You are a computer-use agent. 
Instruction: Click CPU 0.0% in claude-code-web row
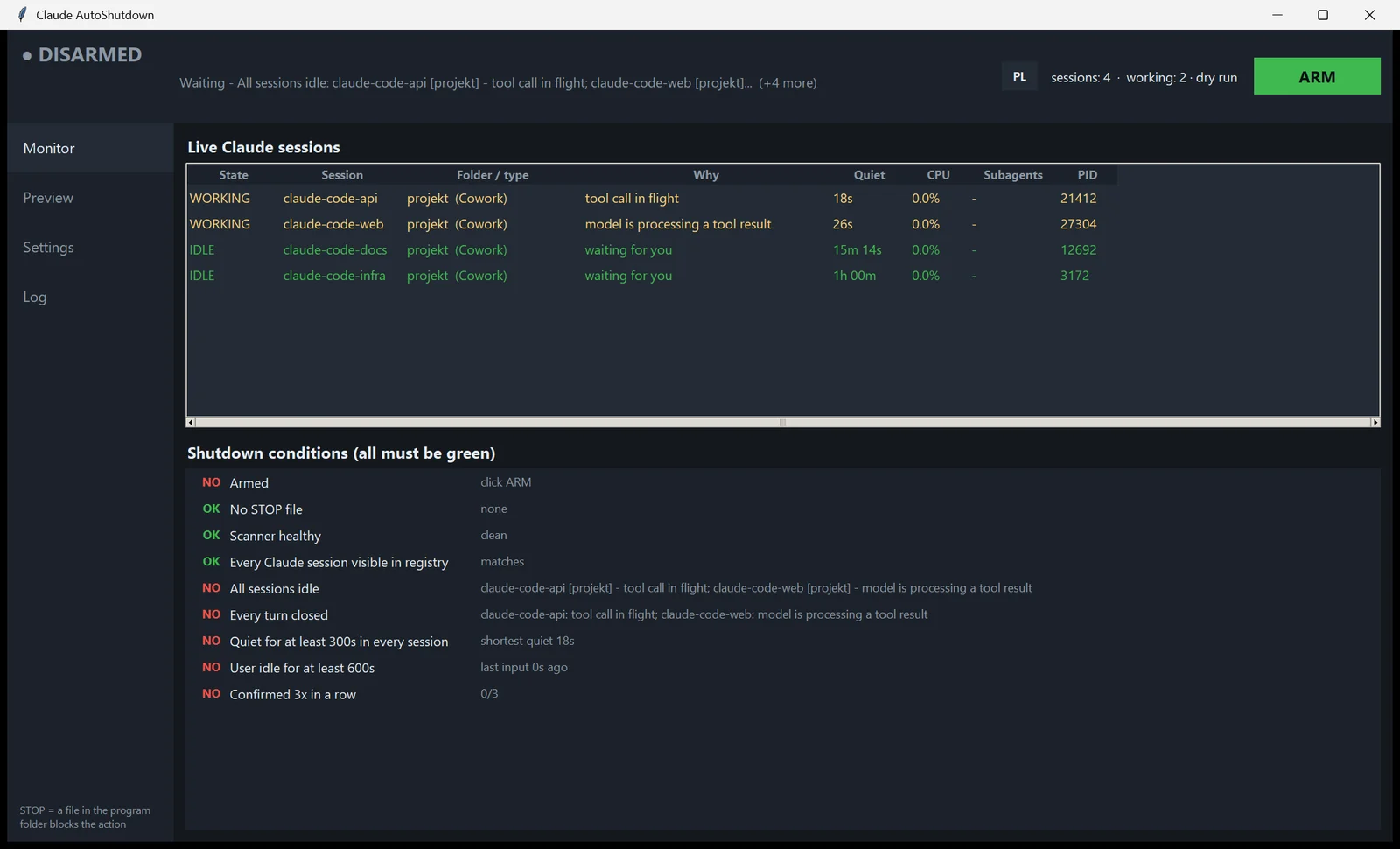click(x=926, y=224)
